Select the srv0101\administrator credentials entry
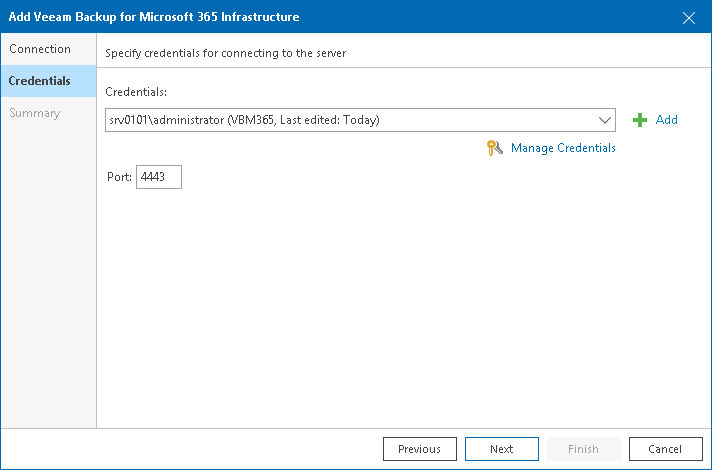The width and height of the screenshot is (712, 470). [360, 120]
